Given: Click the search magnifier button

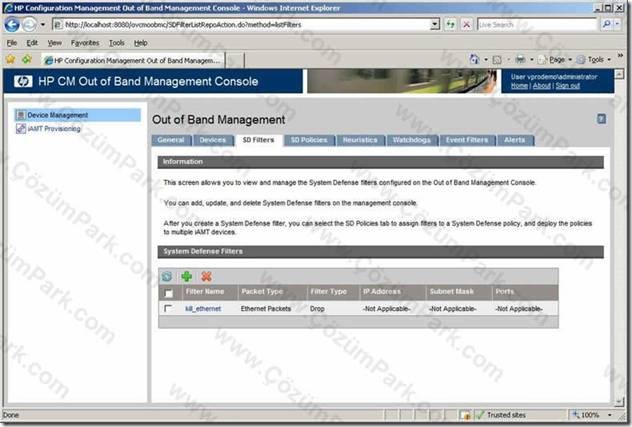Looking at the screenshot, I should [606, 25].
